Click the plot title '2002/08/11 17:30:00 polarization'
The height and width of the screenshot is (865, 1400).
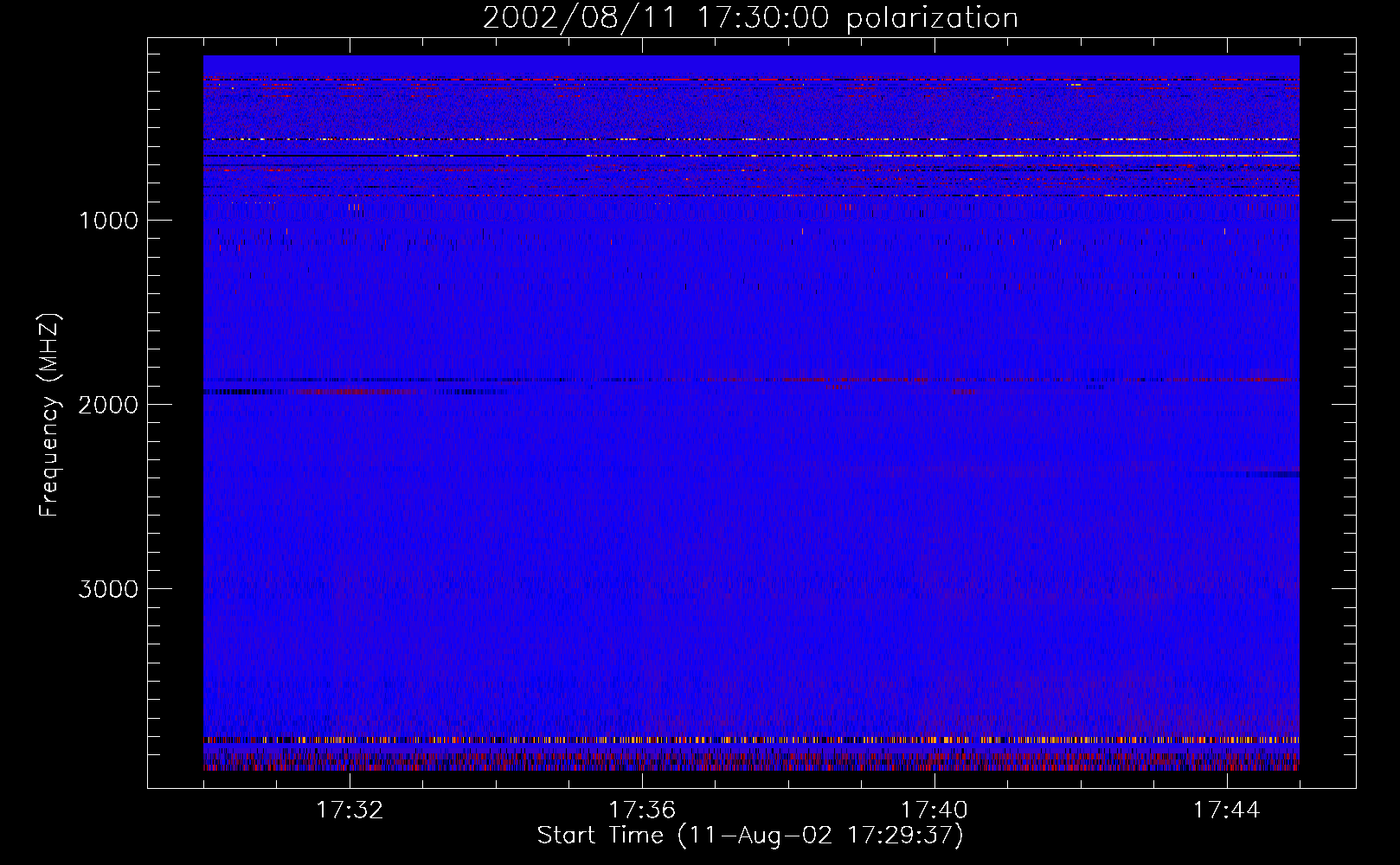click(750, 18)
